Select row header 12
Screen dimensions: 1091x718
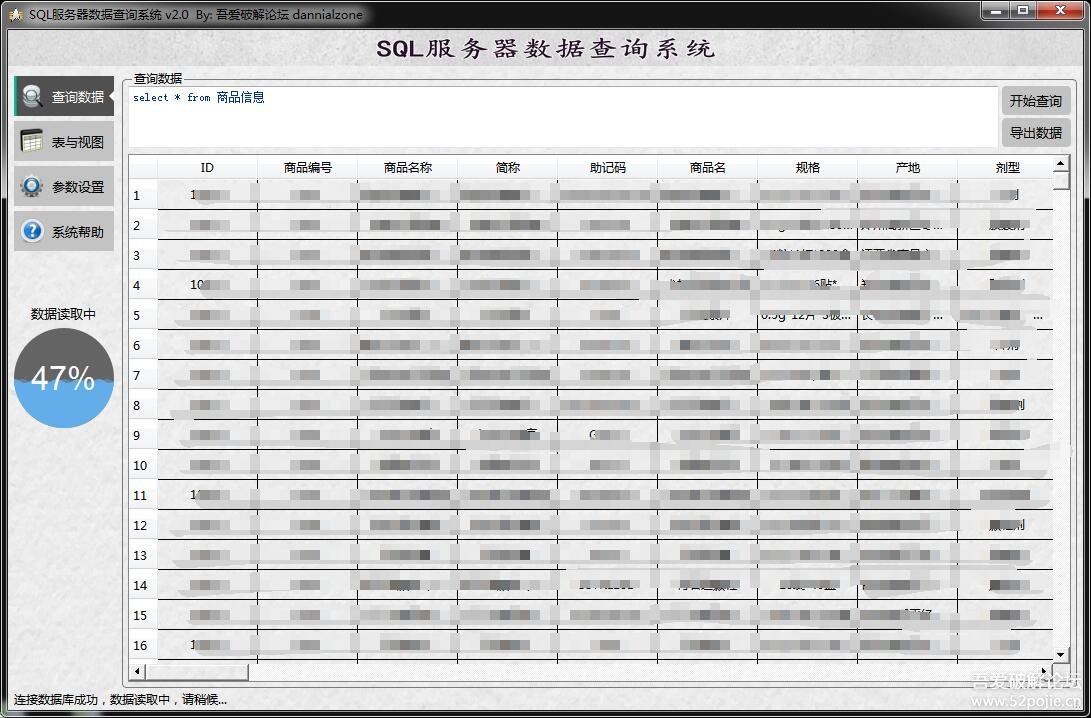point(143,525)
